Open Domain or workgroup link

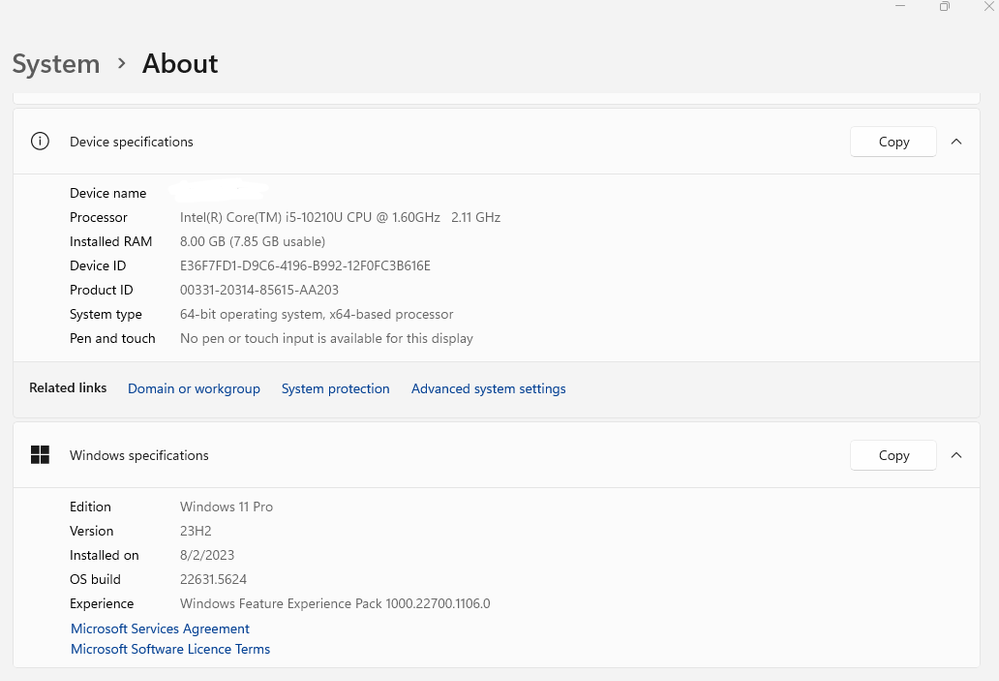[194, 389]
